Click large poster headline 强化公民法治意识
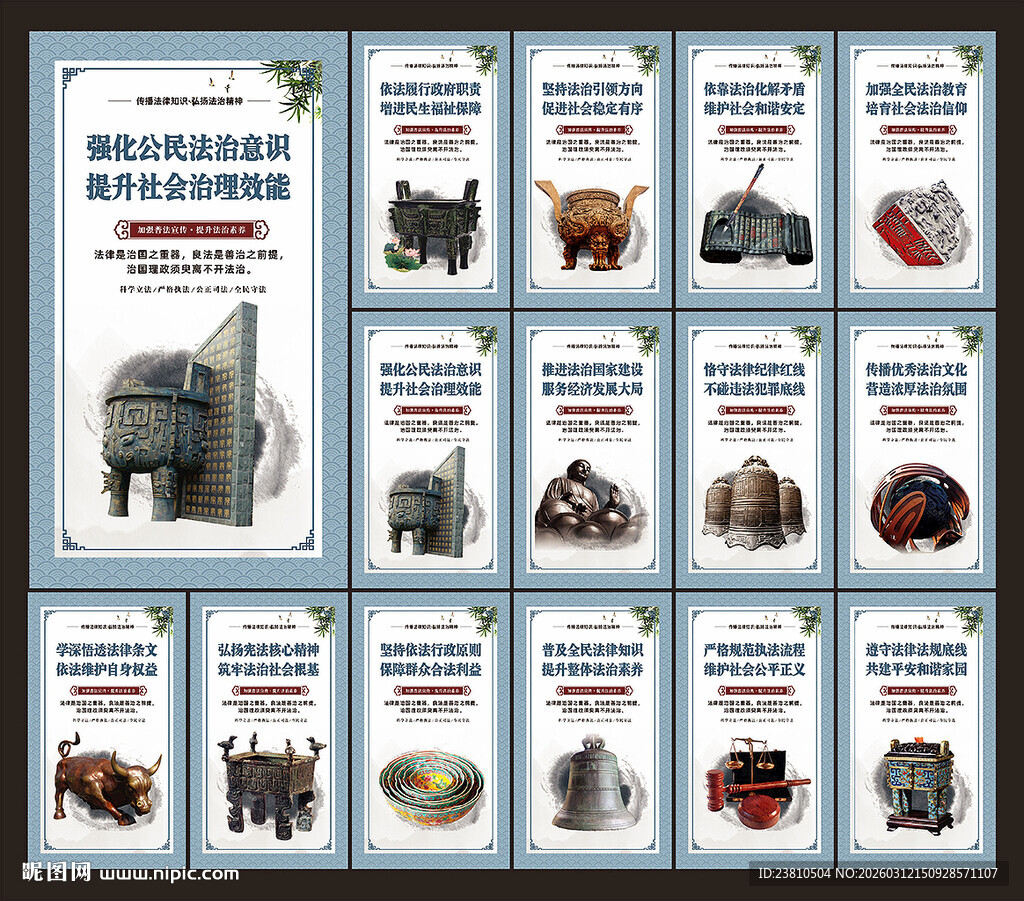 [189, 148]
